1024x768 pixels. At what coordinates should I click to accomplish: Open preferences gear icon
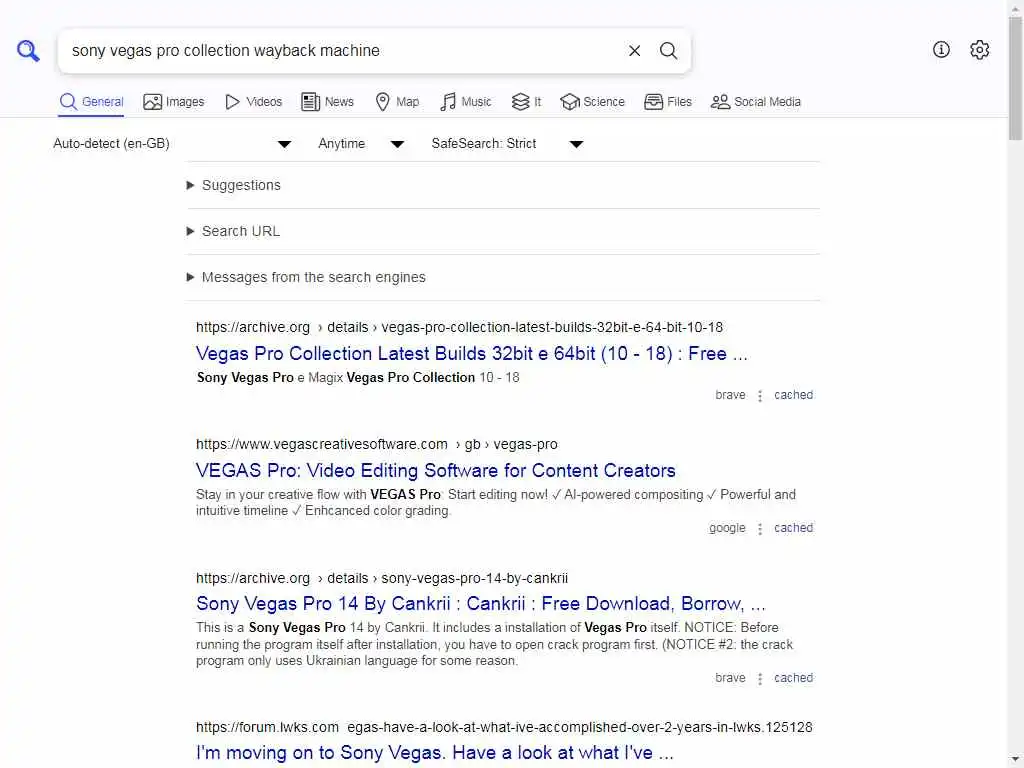[979, 50]
